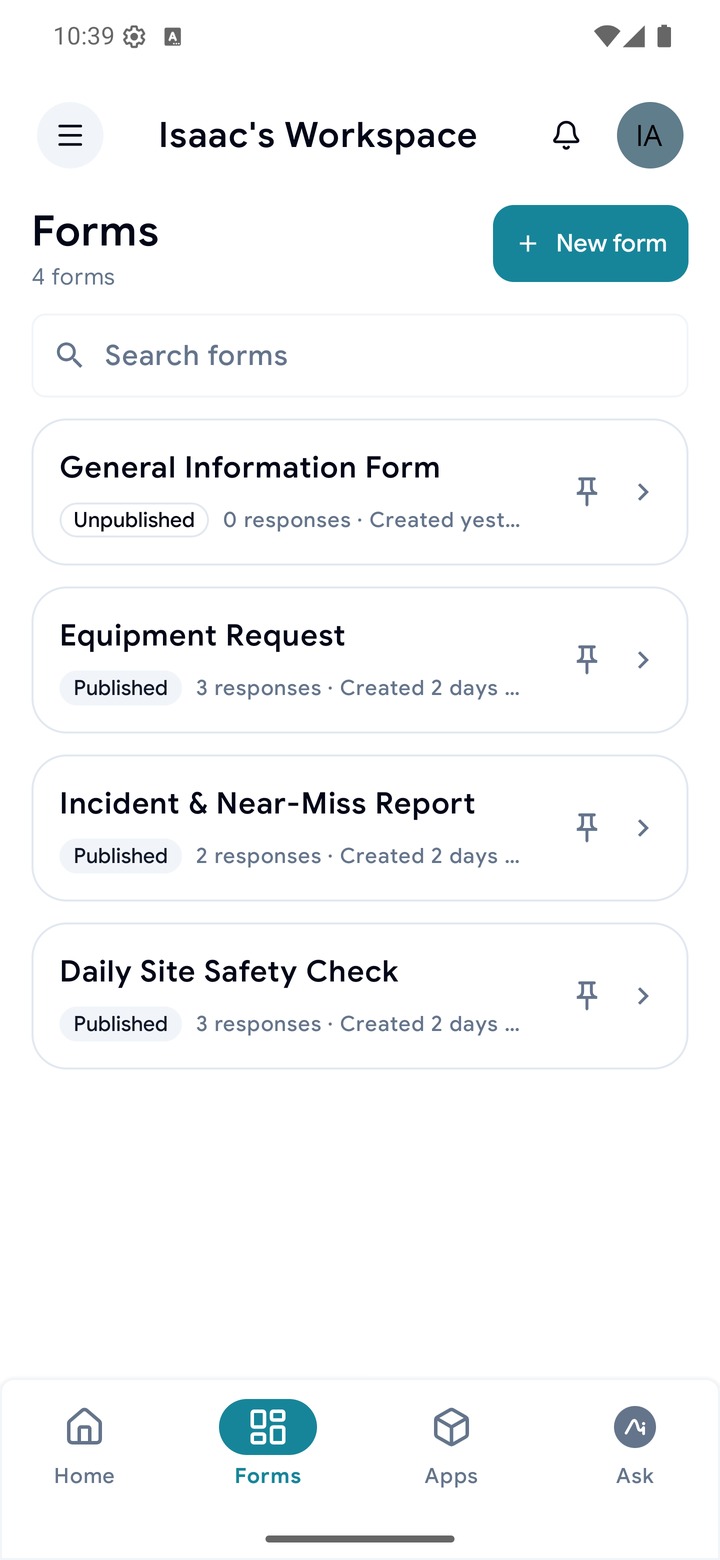The width and height of the screenshot is (720, 1560).
Task: Click the search magnifier icon
Action: coord(69,355)
